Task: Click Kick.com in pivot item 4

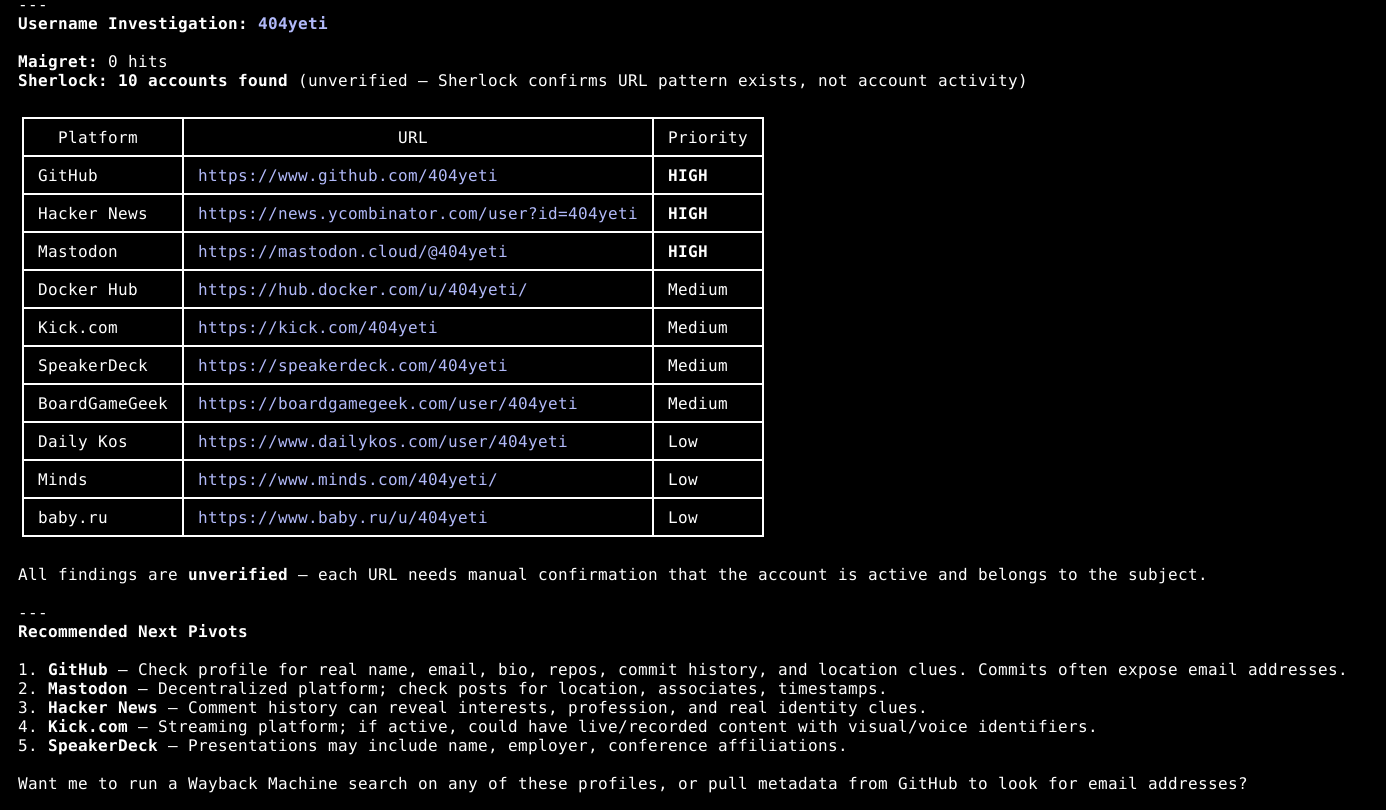Action: pos(87,726)
